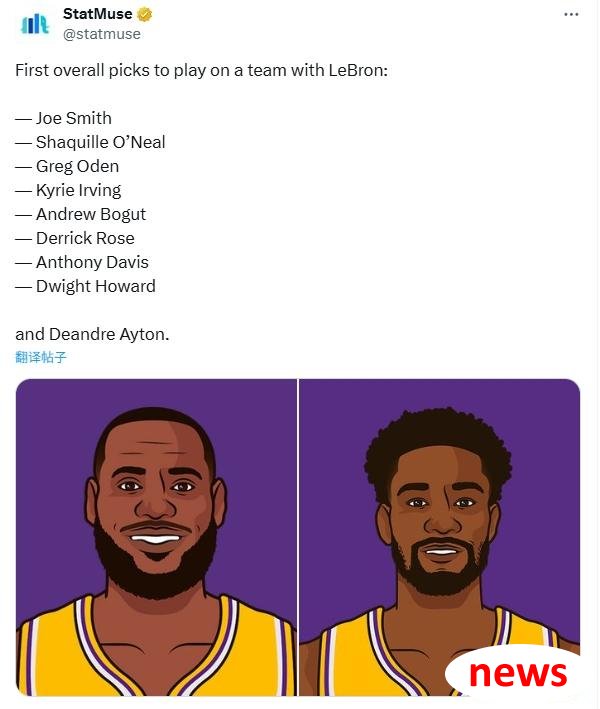Click the Anthony Davis text line
This screenshot has height=709, width=600.
pyautogui.click(x=82, y=262)
